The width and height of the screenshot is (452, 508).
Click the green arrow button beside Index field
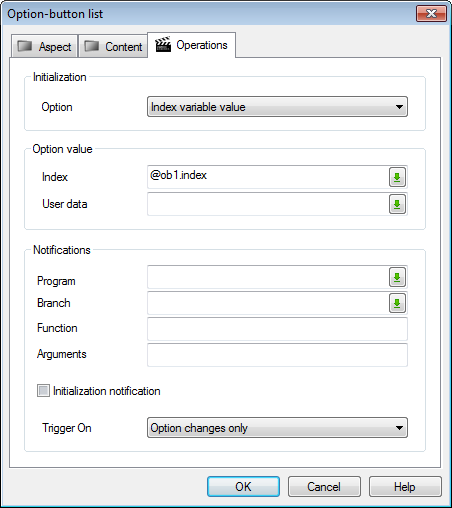click(397, 177)
